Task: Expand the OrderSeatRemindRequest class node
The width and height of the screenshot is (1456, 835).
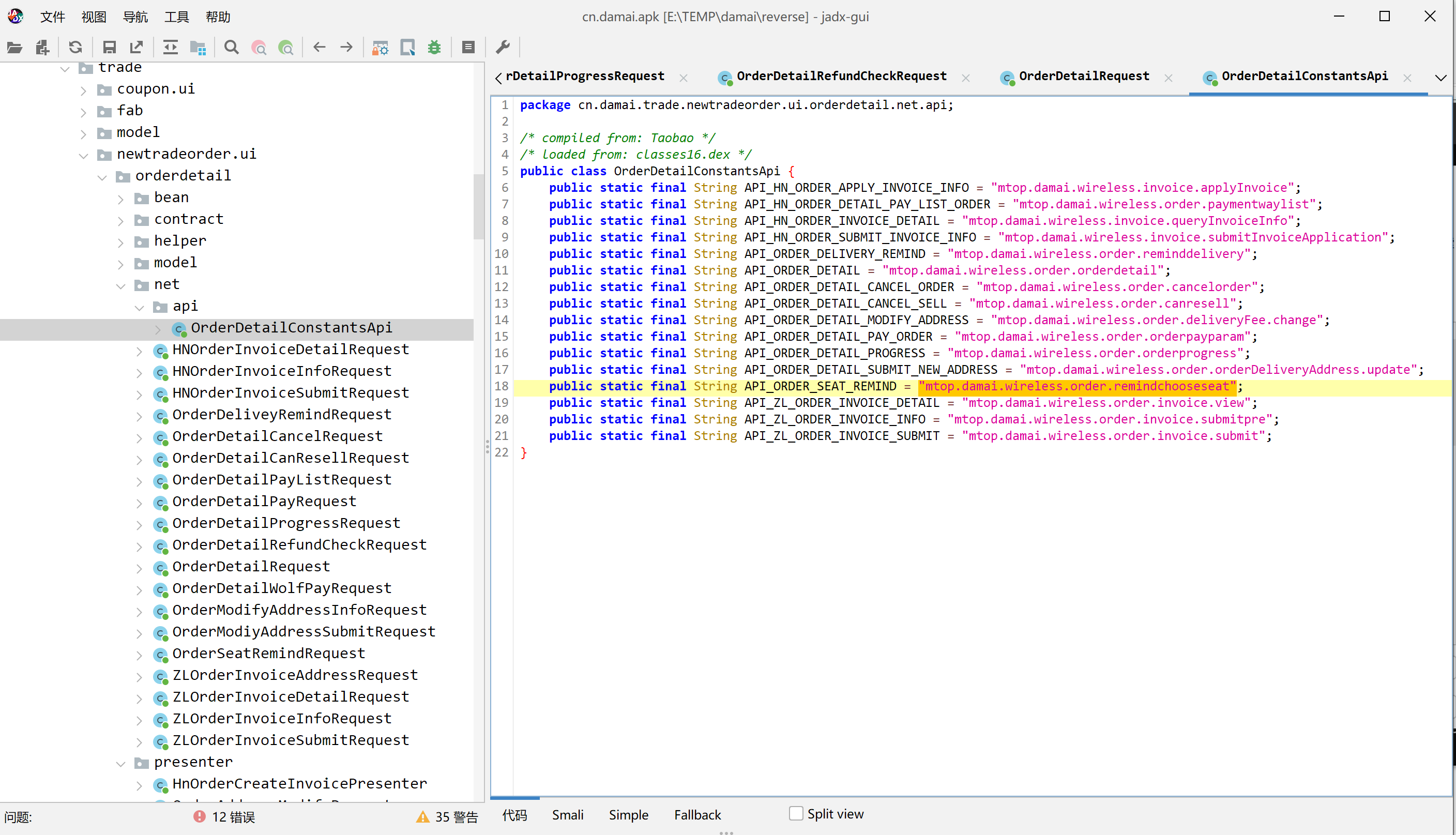Action: tap(140, 655)
